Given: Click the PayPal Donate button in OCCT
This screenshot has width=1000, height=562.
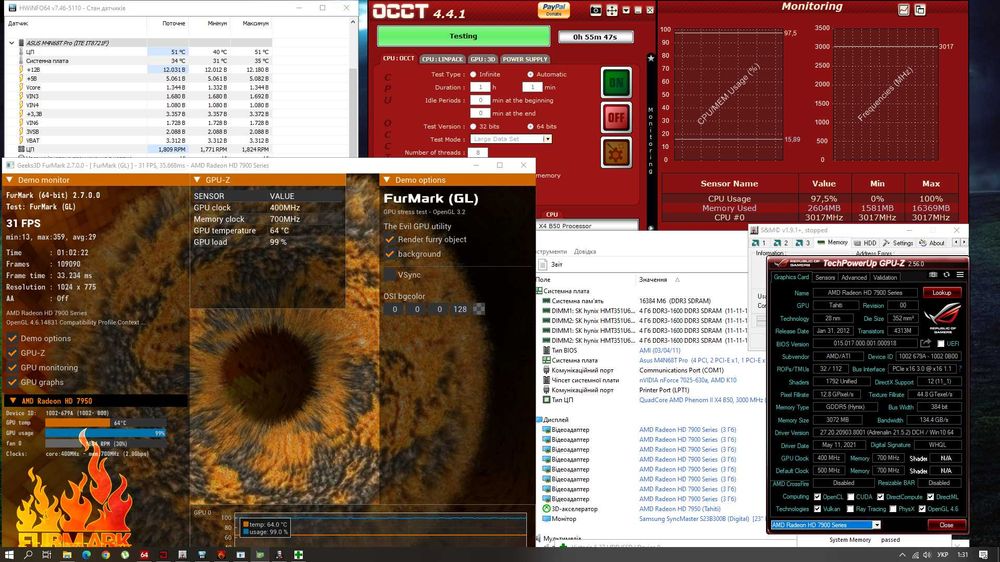Looking at the screenshot, I should coord(554,9).
